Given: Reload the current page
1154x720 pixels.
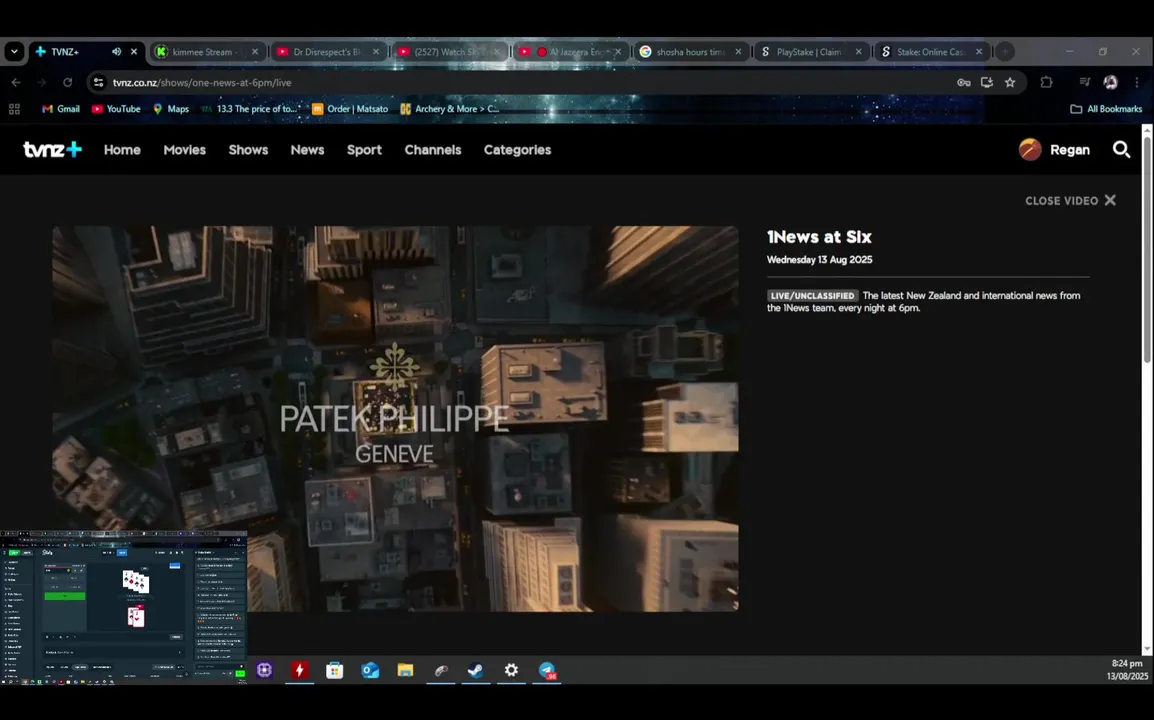Looking at the screenshot, I should [x=68, y=82].
